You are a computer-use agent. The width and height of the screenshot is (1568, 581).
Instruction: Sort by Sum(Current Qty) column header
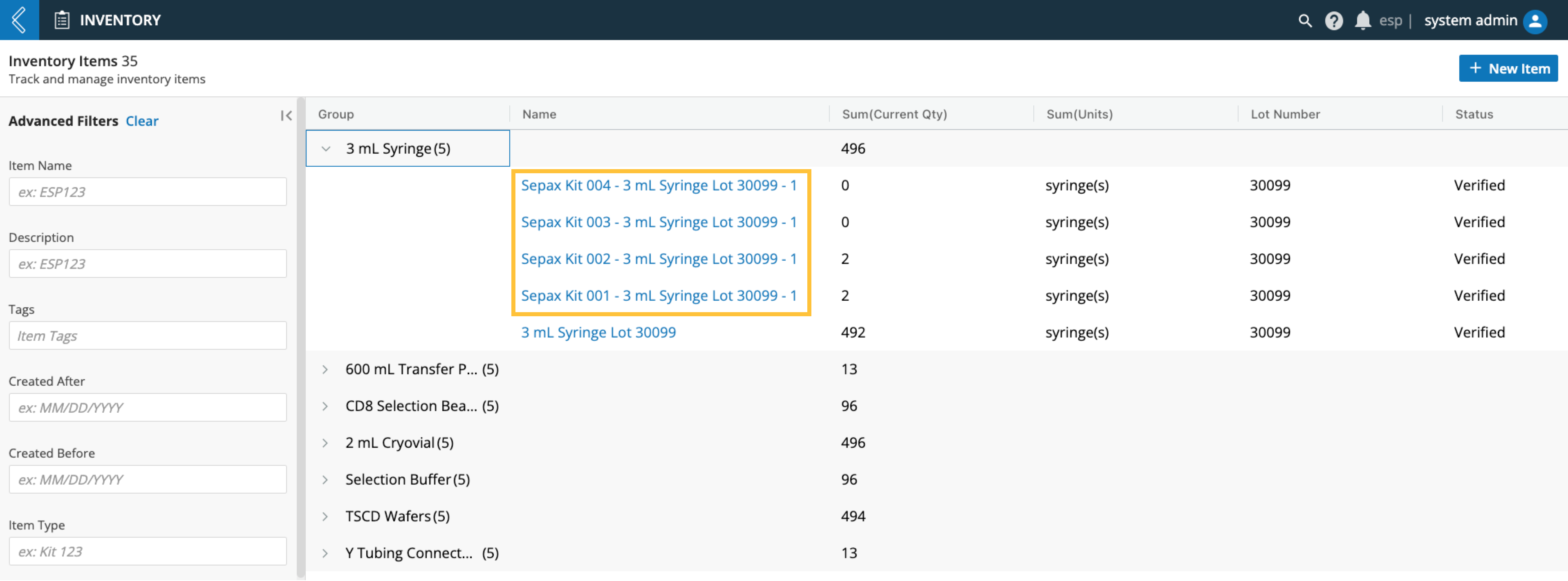pyautogui.click(x=894, y=114)
